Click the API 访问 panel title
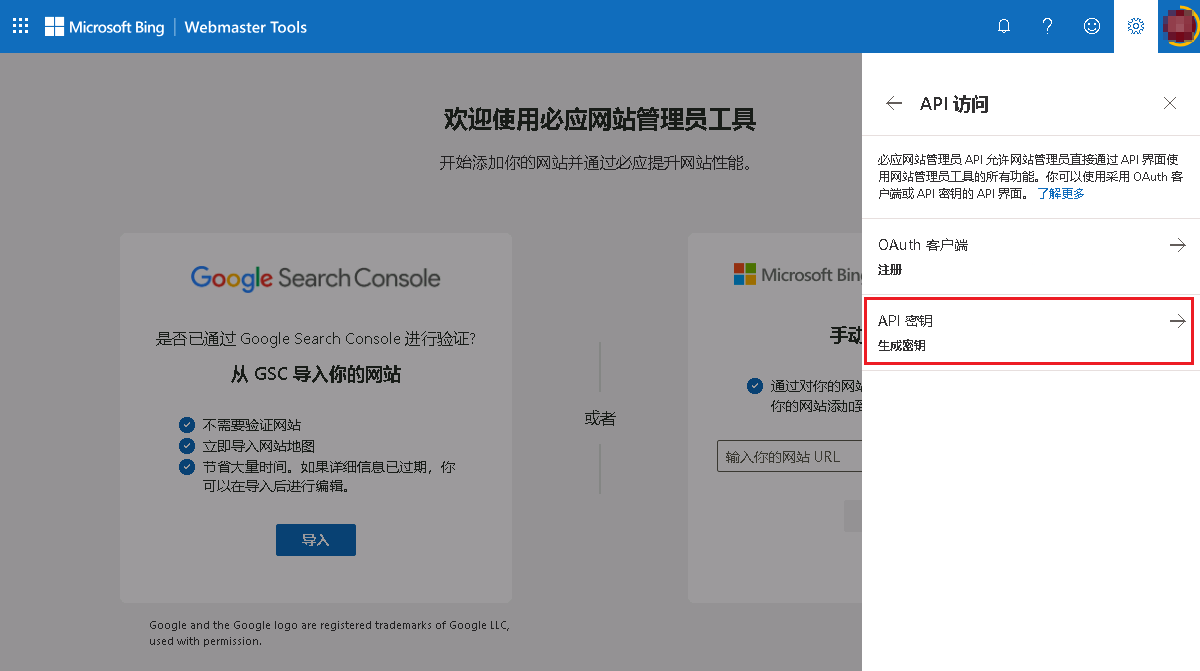 click(x=954, y=104)
